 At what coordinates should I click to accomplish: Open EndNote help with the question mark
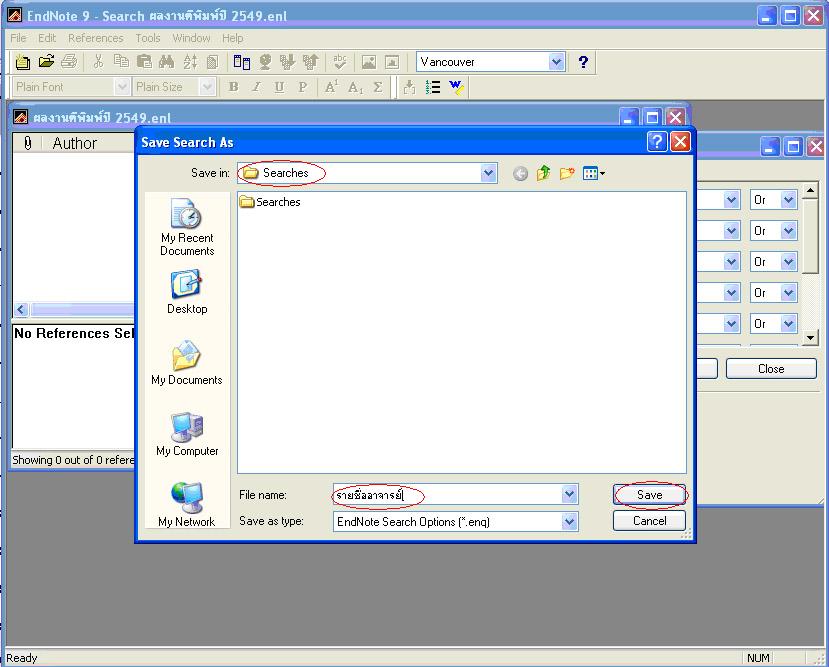pyautogui.click(x=583, y=62)
